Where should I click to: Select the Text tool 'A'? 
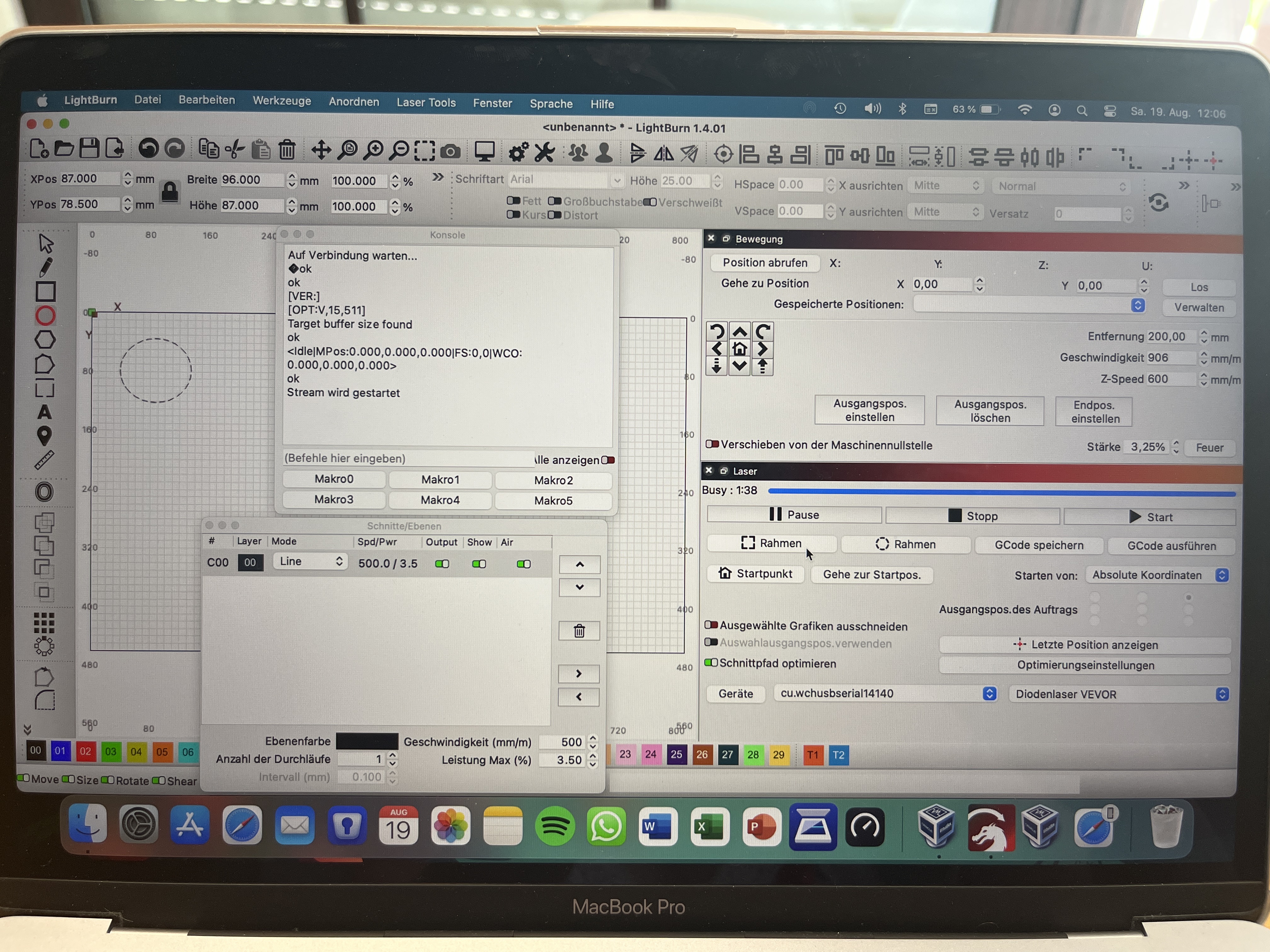[45, 412]
